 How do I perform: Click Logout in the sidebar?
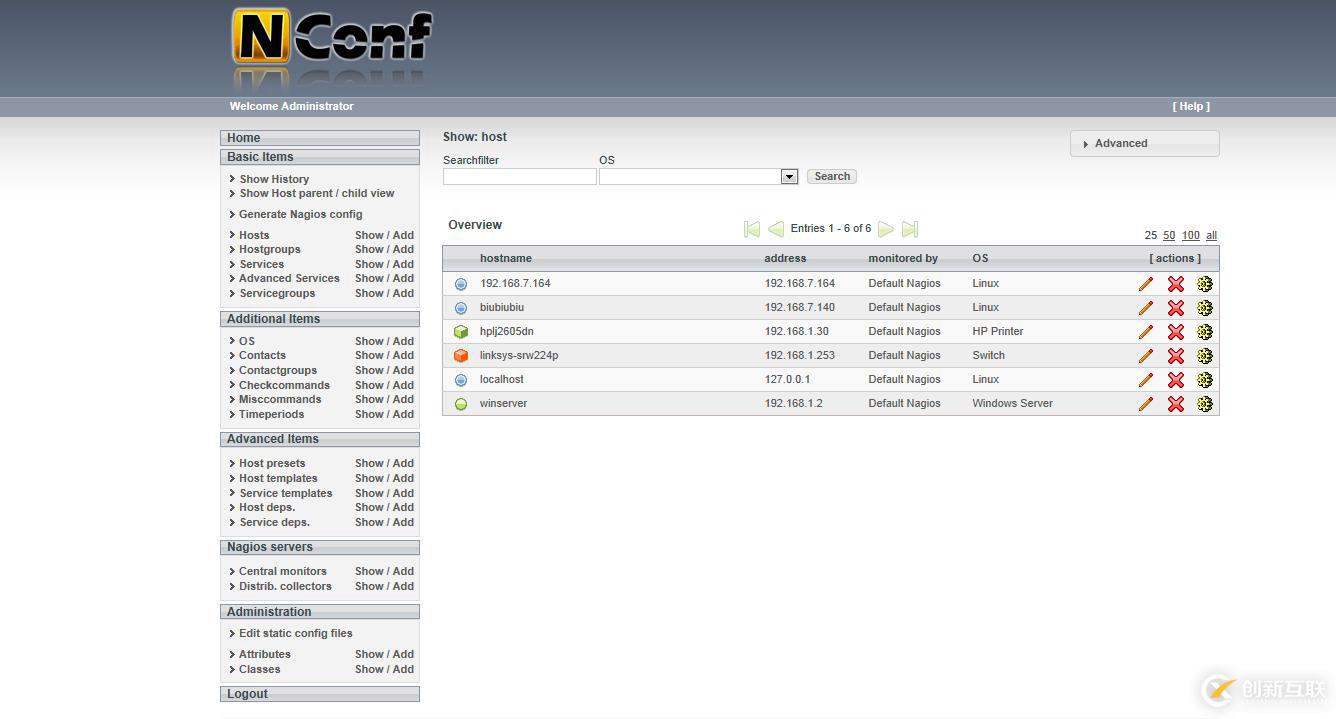pos(320,694)
